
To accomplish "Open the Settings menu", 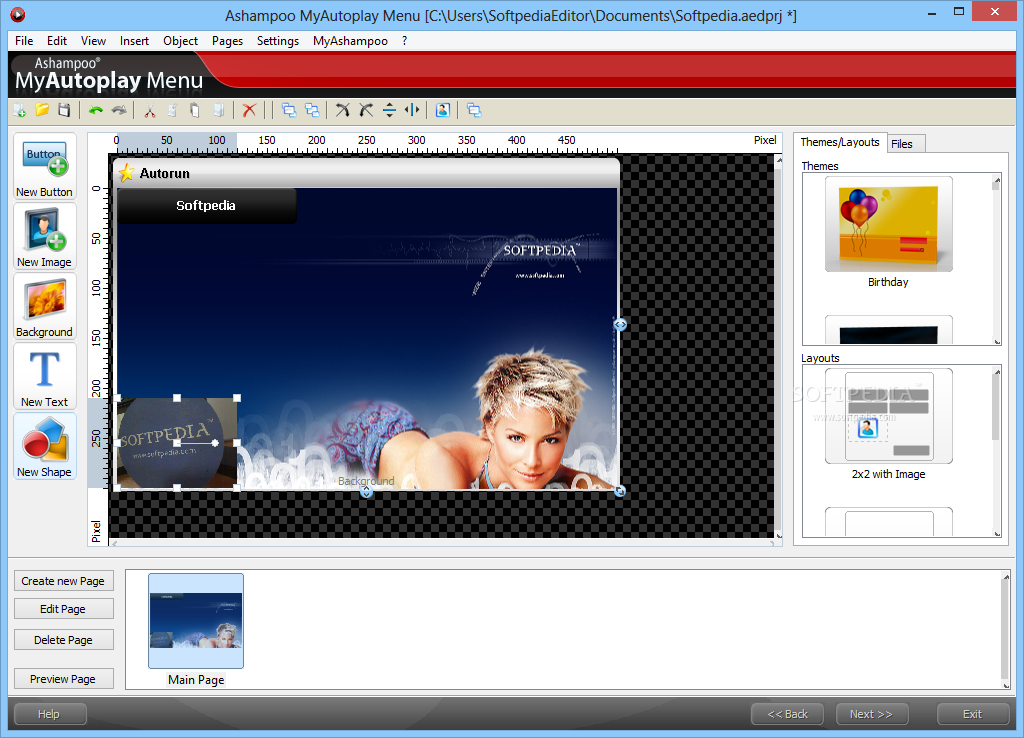I will click(x=278, y=40).
